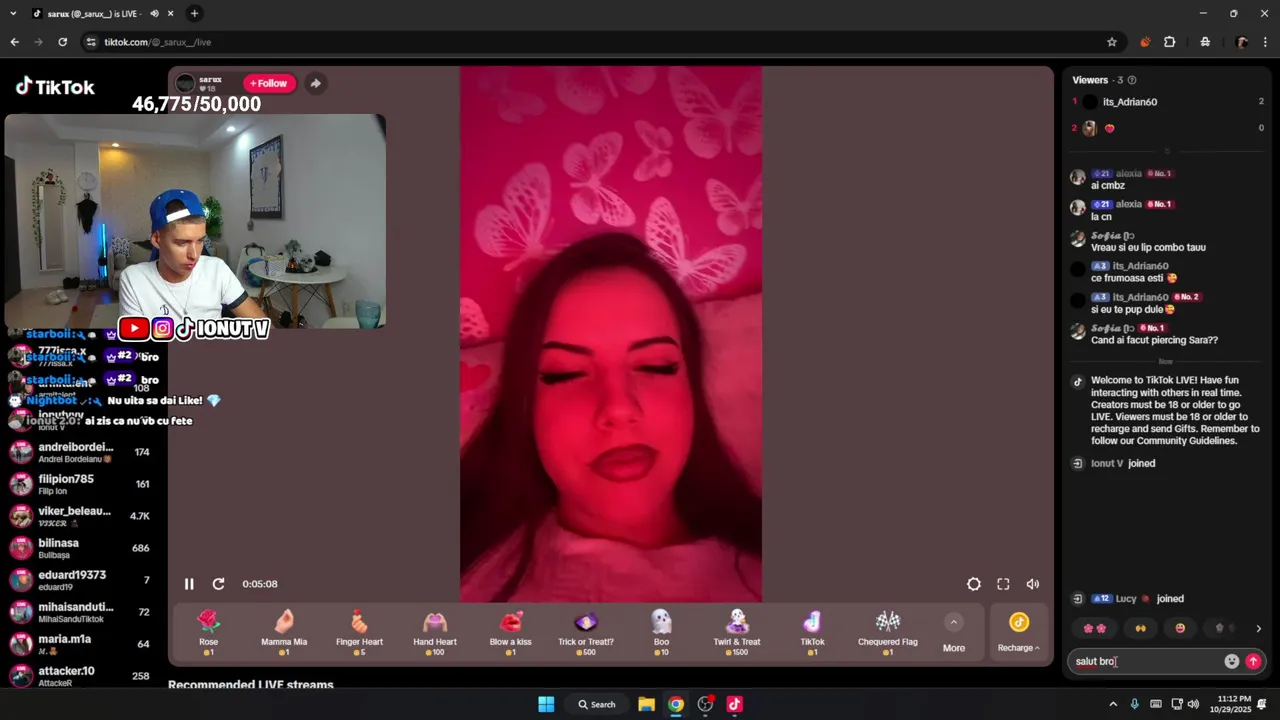Open the emoji picker in chat
Image resolution: width=1280 pixels, height=720 pixels.
tap(1232, 661)
